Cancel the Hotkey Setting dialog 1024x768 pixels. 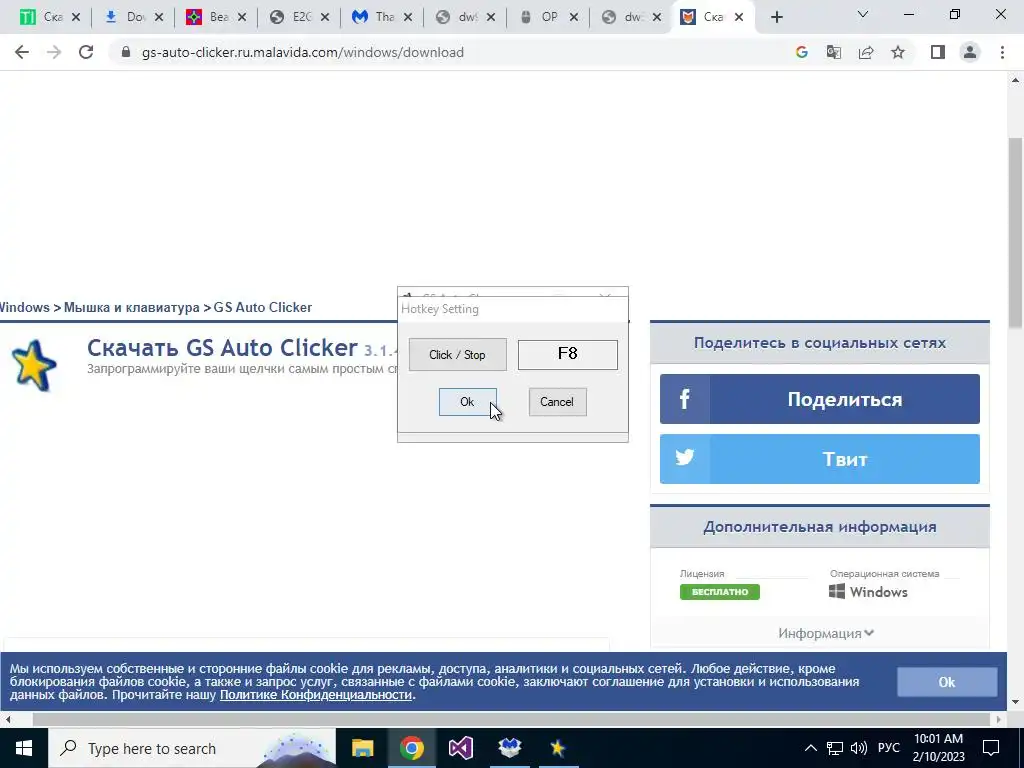557,402
